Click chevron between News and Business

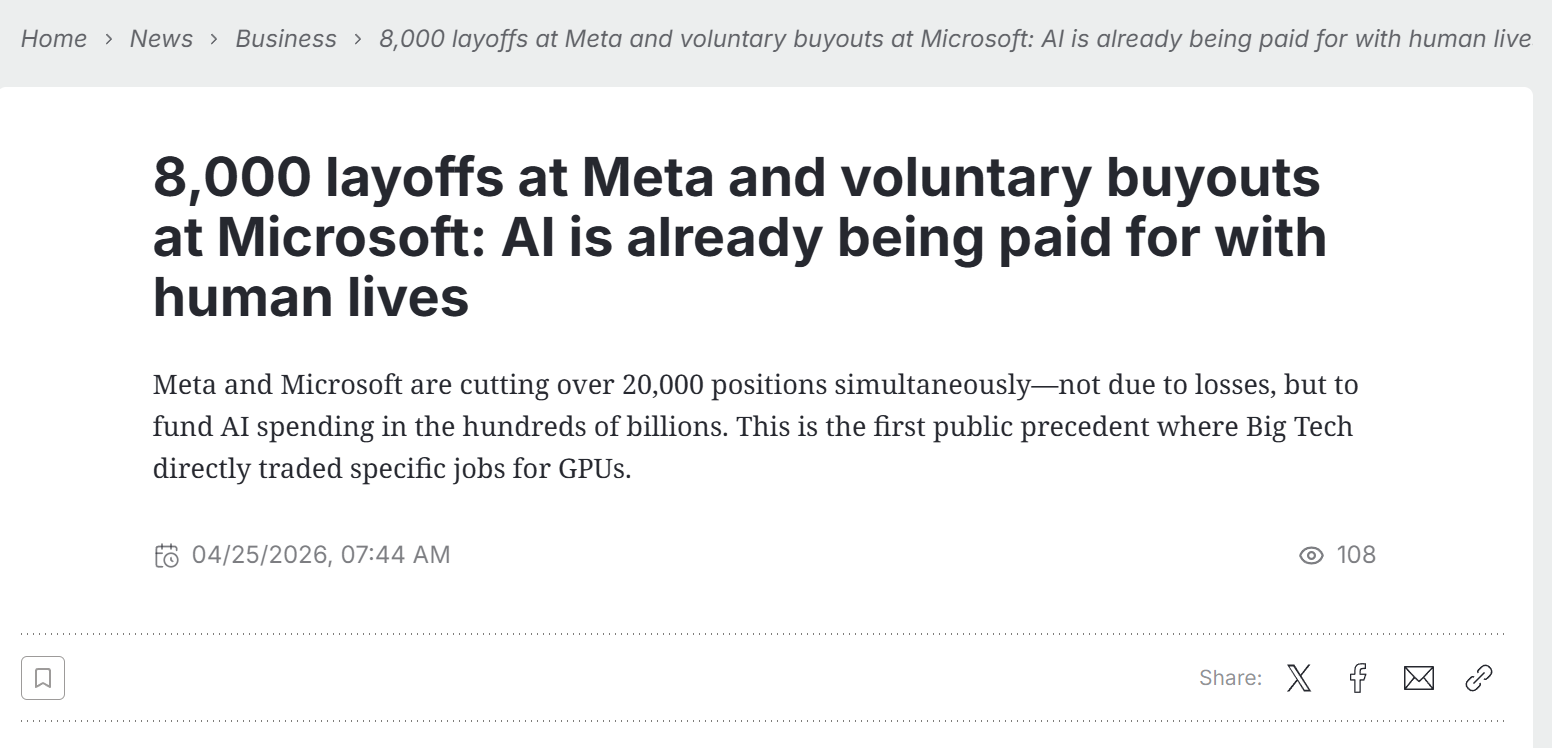click(214, 39)
